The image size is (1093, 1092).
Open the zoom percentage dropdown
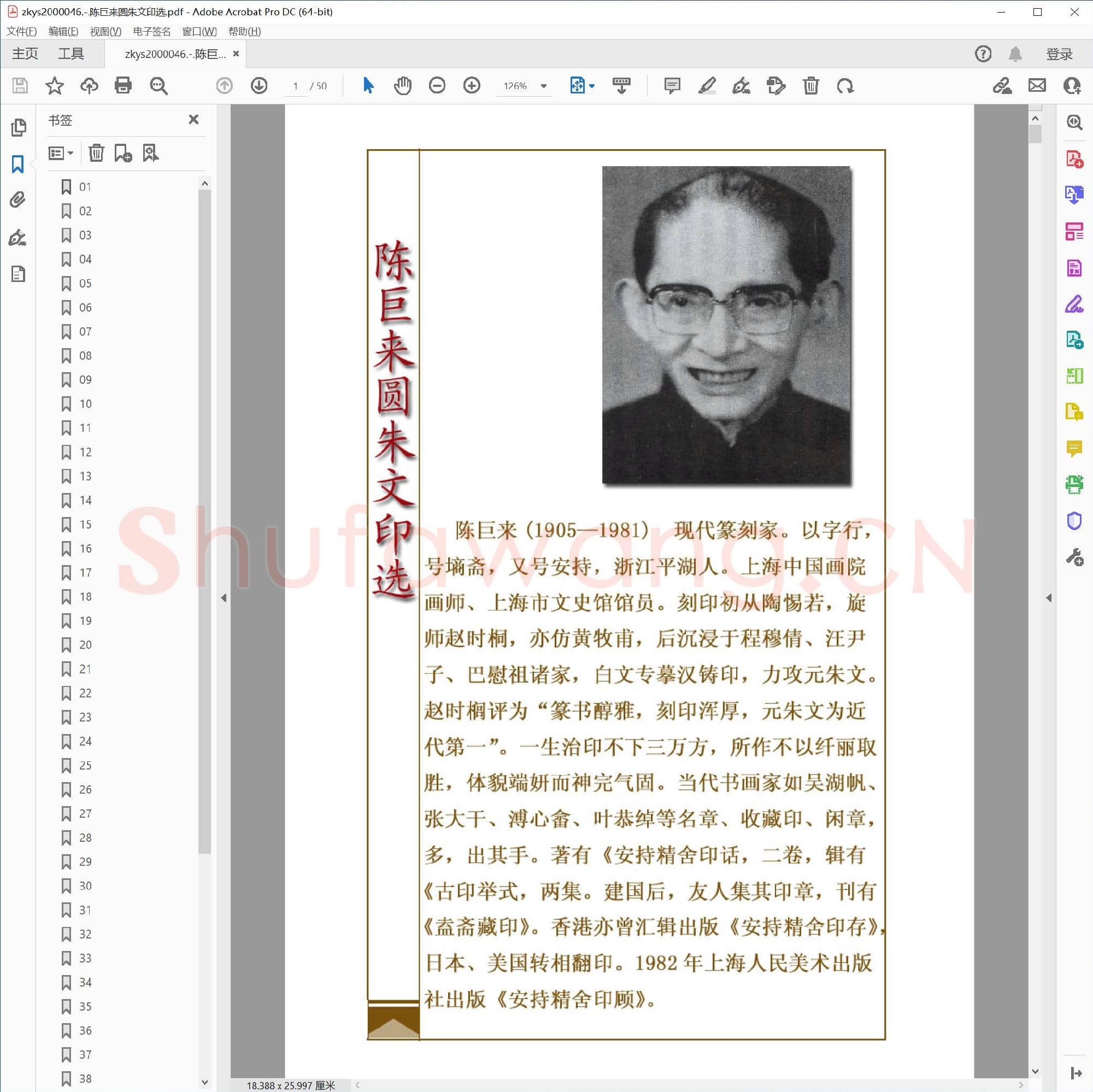(543, 86)
